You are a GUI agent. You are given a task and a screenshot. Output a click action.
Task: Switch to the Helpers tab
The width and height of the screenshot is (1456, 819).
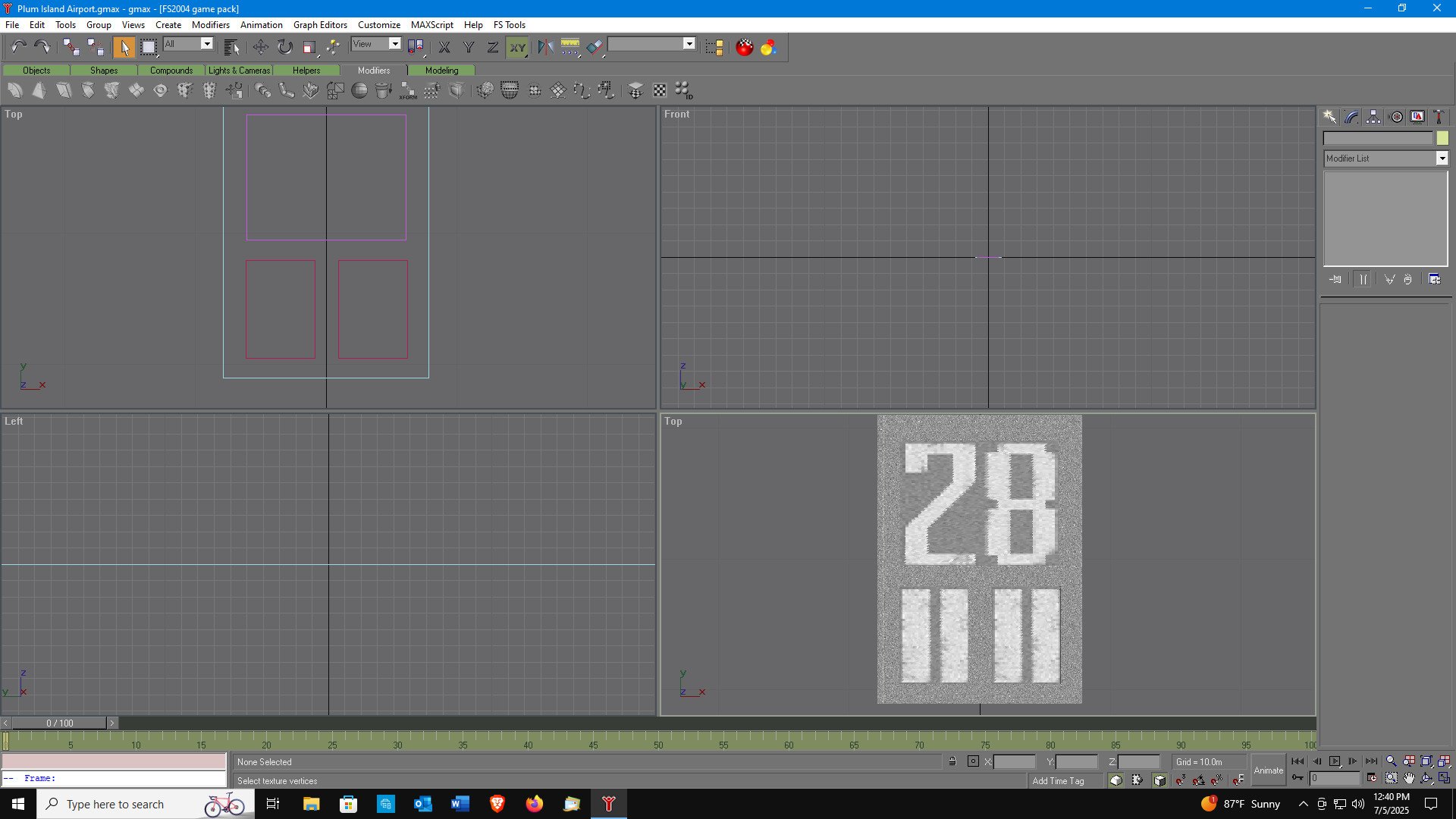(306, 70)
